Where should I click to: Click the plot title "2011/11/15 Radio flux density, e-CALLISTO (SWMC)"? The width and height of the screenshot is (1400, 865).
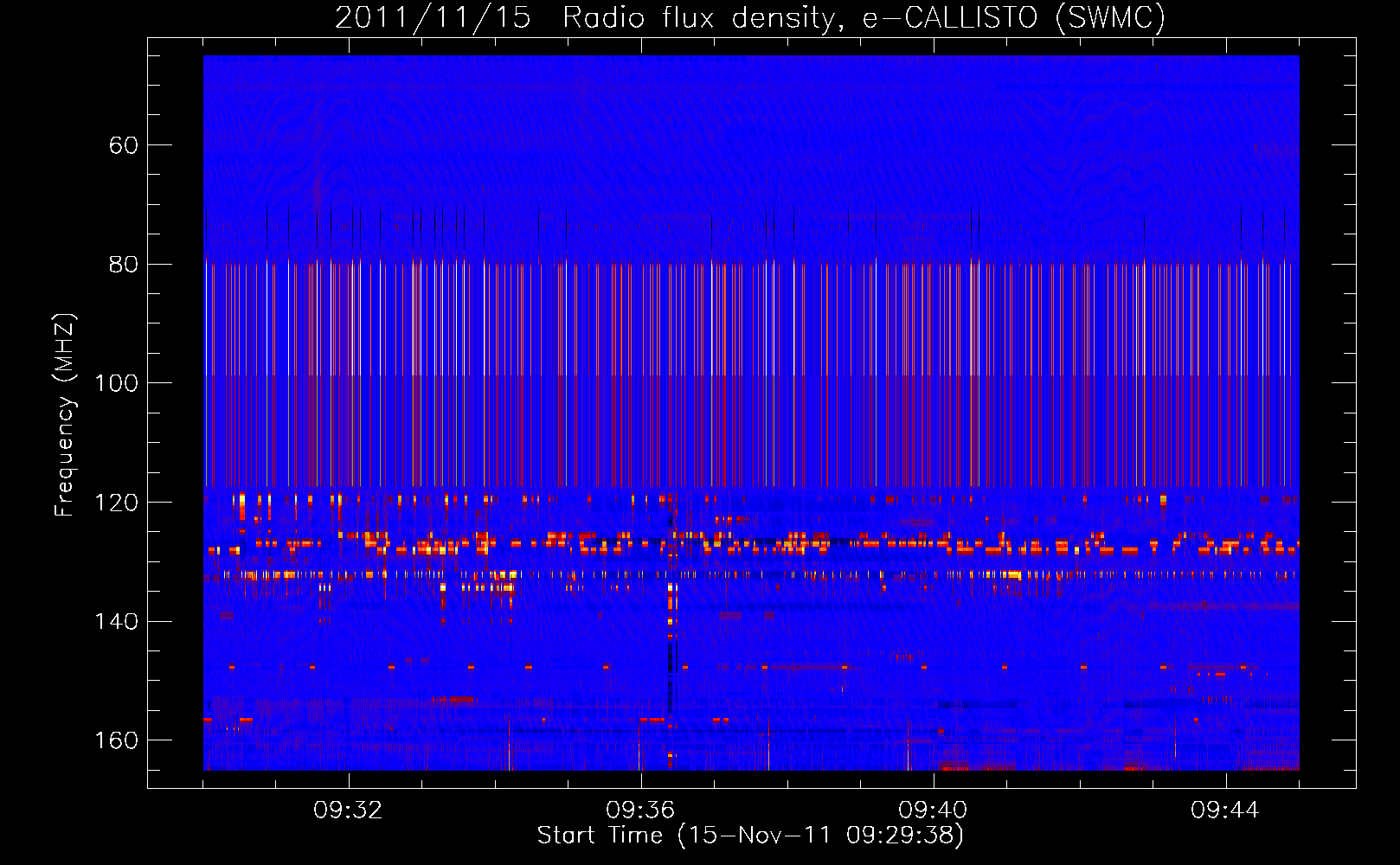[x=750, y=17]
